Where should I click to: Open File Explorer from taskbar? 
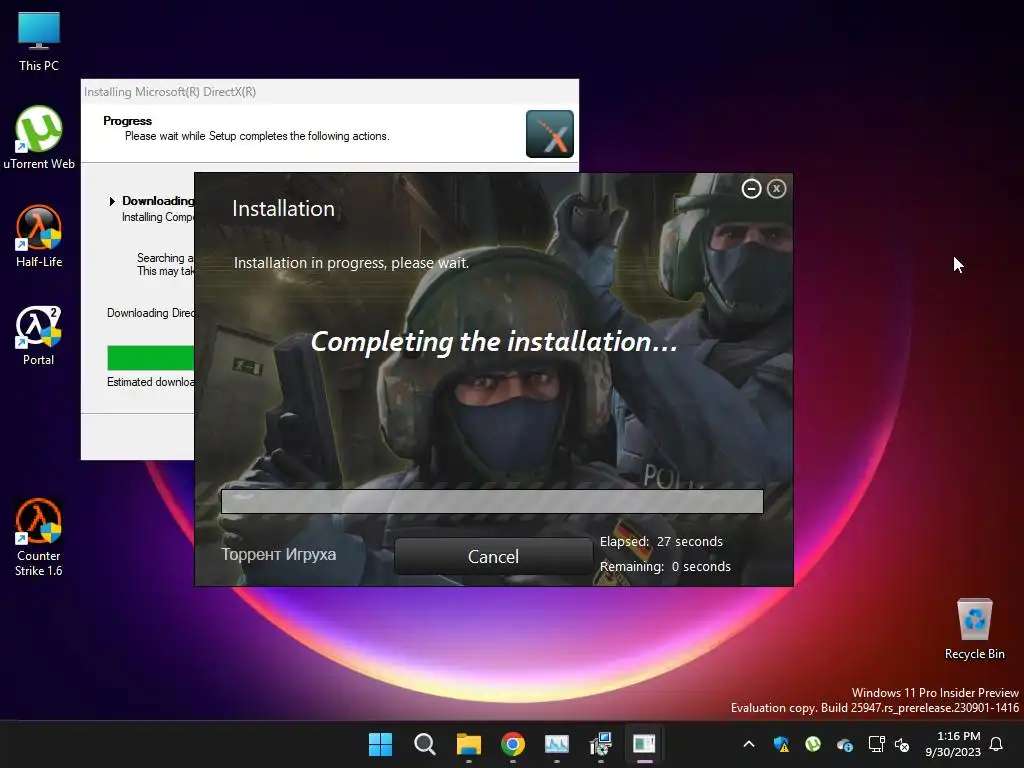point(469,744)
